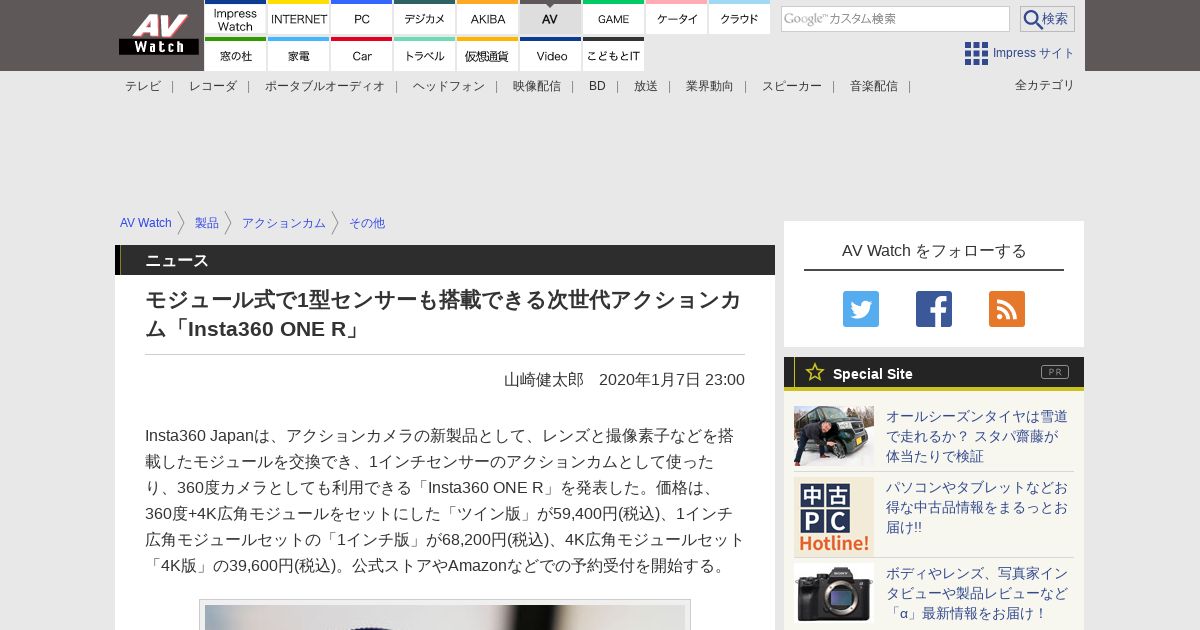Click the AV Watch logo
Image resolution: width=1200 pixels, height=630 pixels.
click(159, 34)
